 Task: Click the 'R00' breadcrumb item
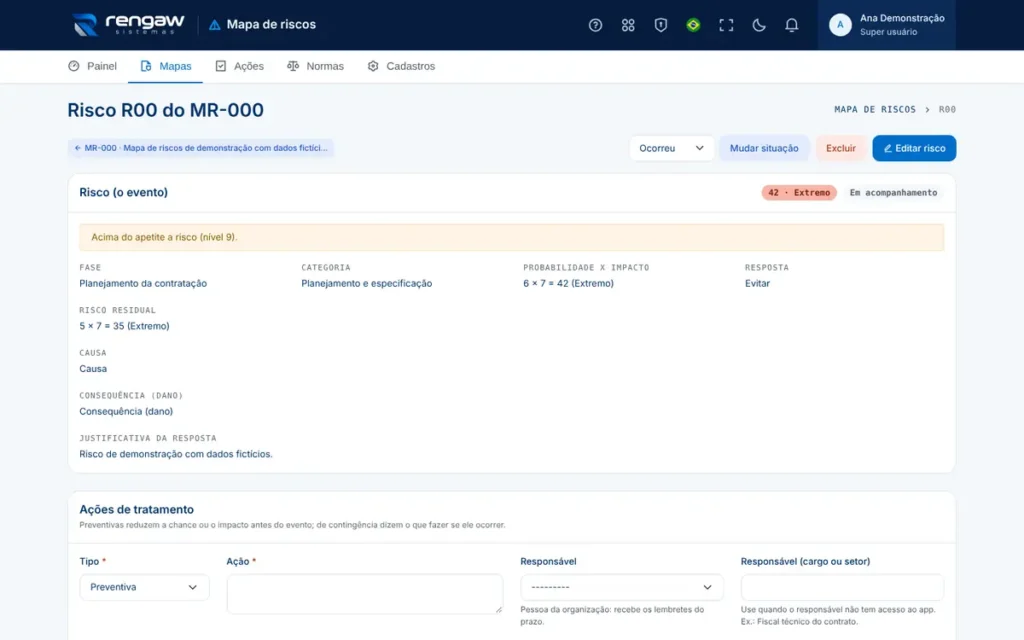[x=947, y=110]
